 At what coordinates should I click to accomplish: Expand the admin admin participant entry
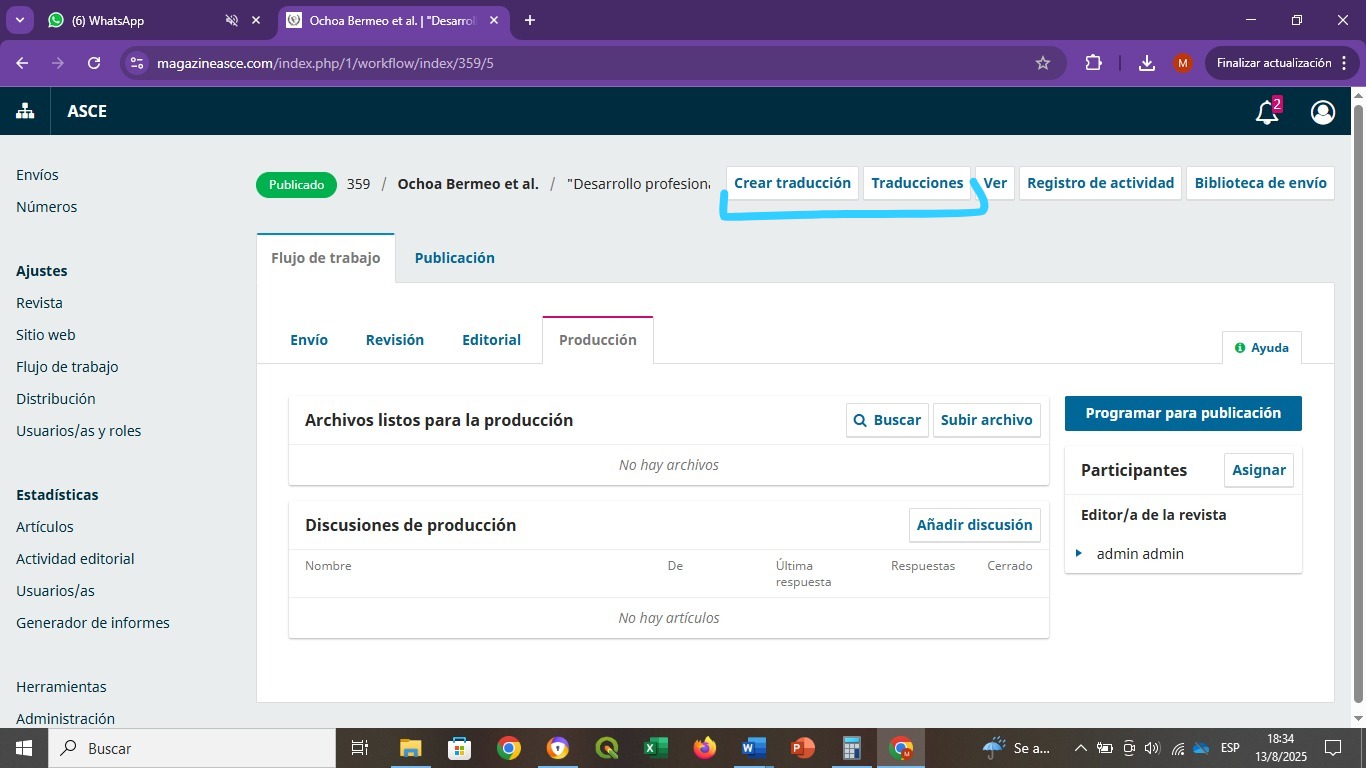[1079, 553]
